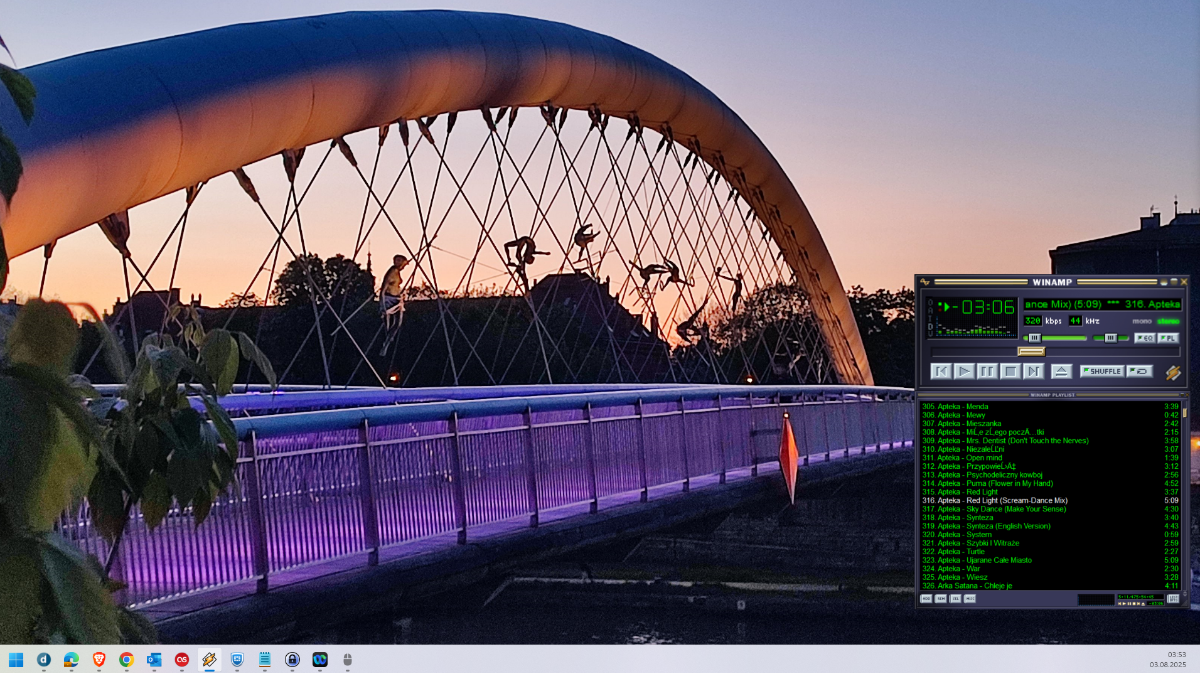This screenshot has width=1200, height=673.
Task: Click the Winamp lightning bolt logo
Action: tap(1173, 372)
